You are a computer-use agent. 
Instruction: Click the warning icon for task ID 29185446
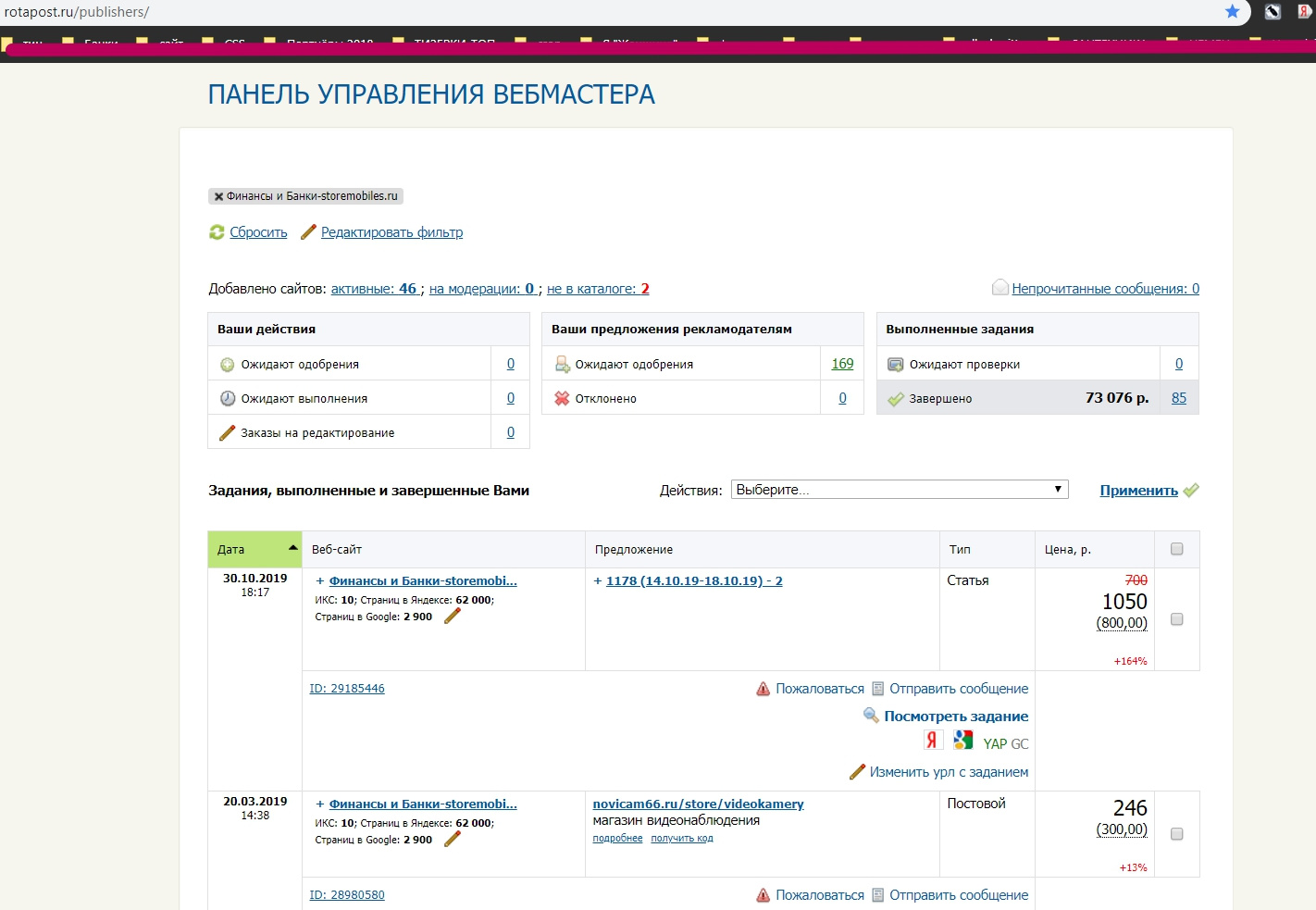pyautogui.click(x=763, y=689)
